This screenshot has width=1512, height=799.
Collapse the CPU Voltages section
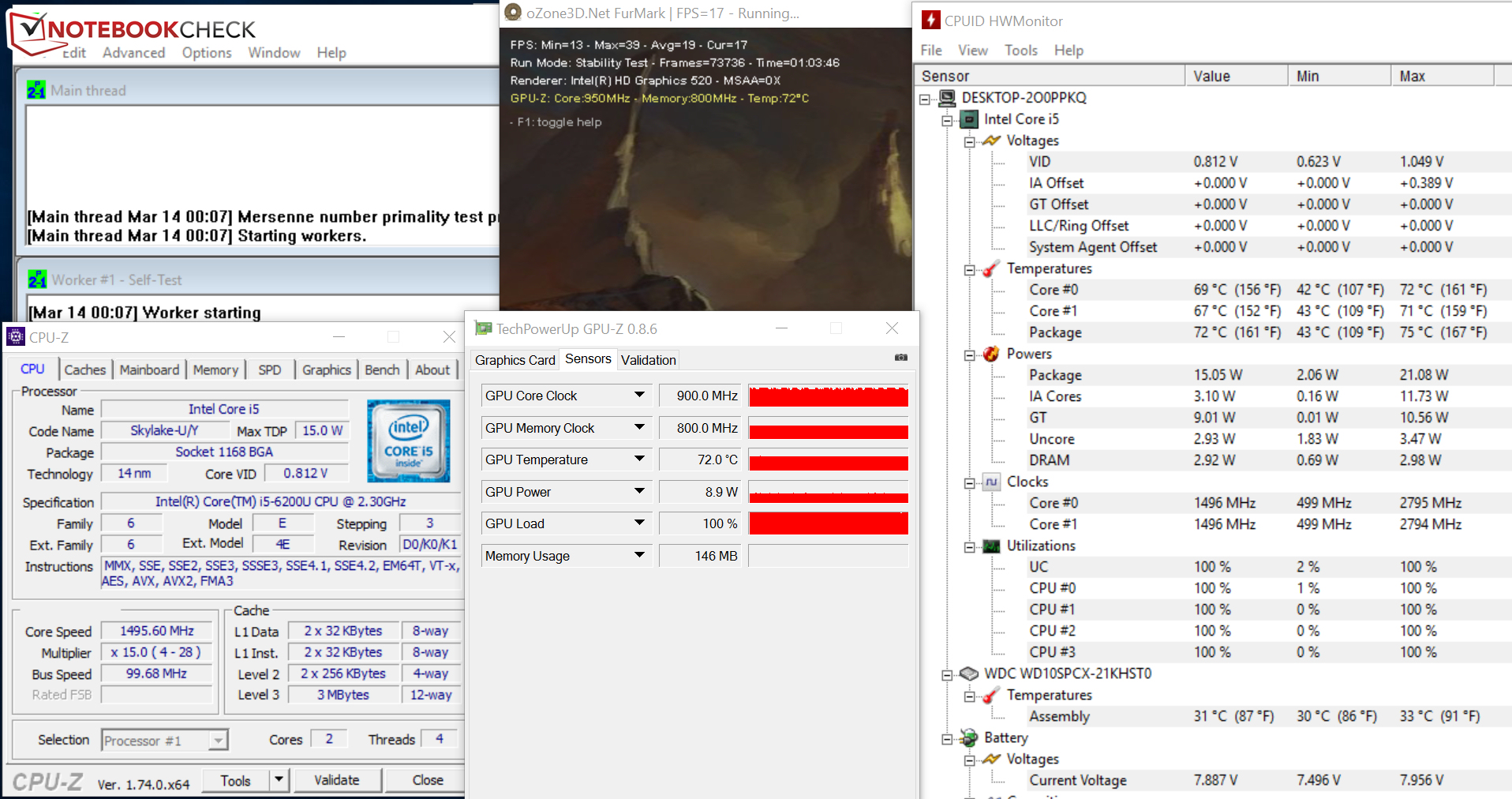[970, 141]
